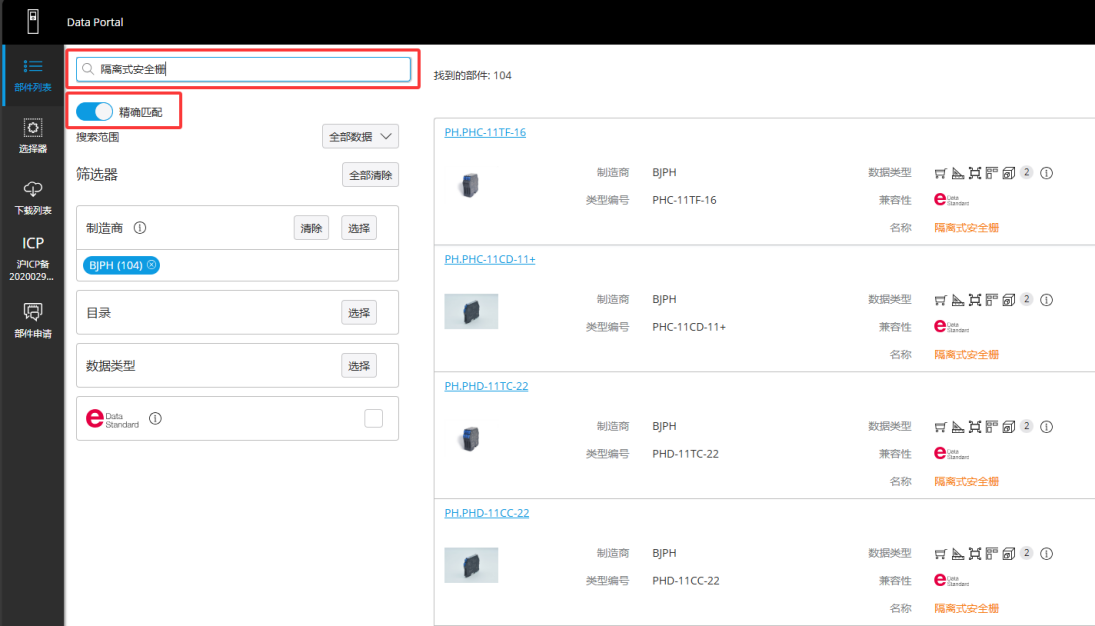Viewport: 1095px width, 626px height.
Task: Click the search field with 隔离式安全栅
Action: point(250,69)
